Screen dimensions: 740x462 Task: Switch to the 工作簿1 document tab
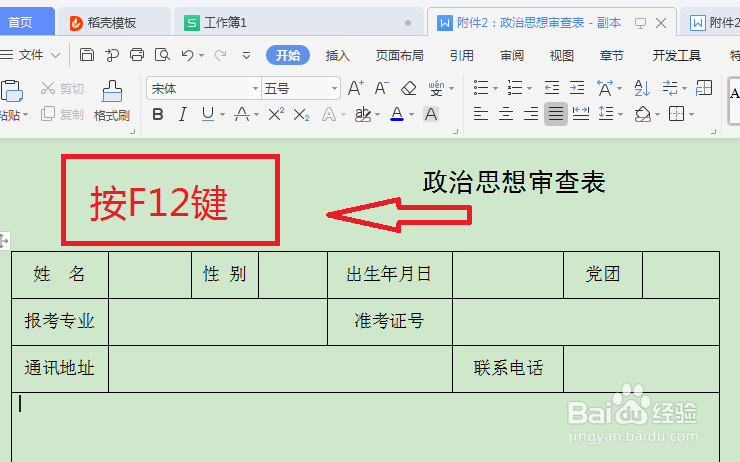coord(298,22)
